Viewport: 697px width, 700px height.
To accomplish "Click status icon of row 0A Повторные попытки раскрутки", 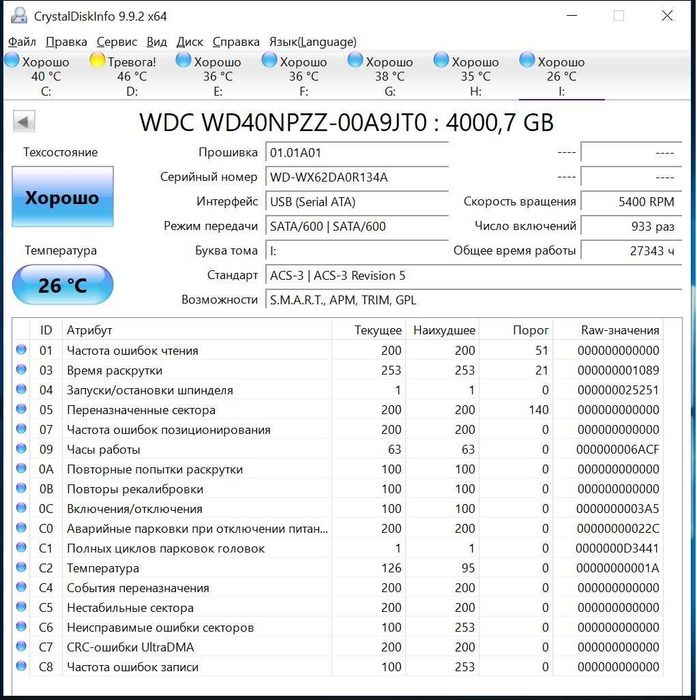I will [21, 468].
